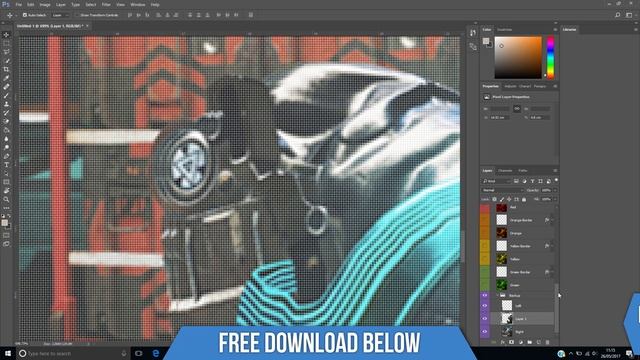Open the layer filter Kind dropdown
Viewport: 640px width, 360px height.
click(497, 181)
